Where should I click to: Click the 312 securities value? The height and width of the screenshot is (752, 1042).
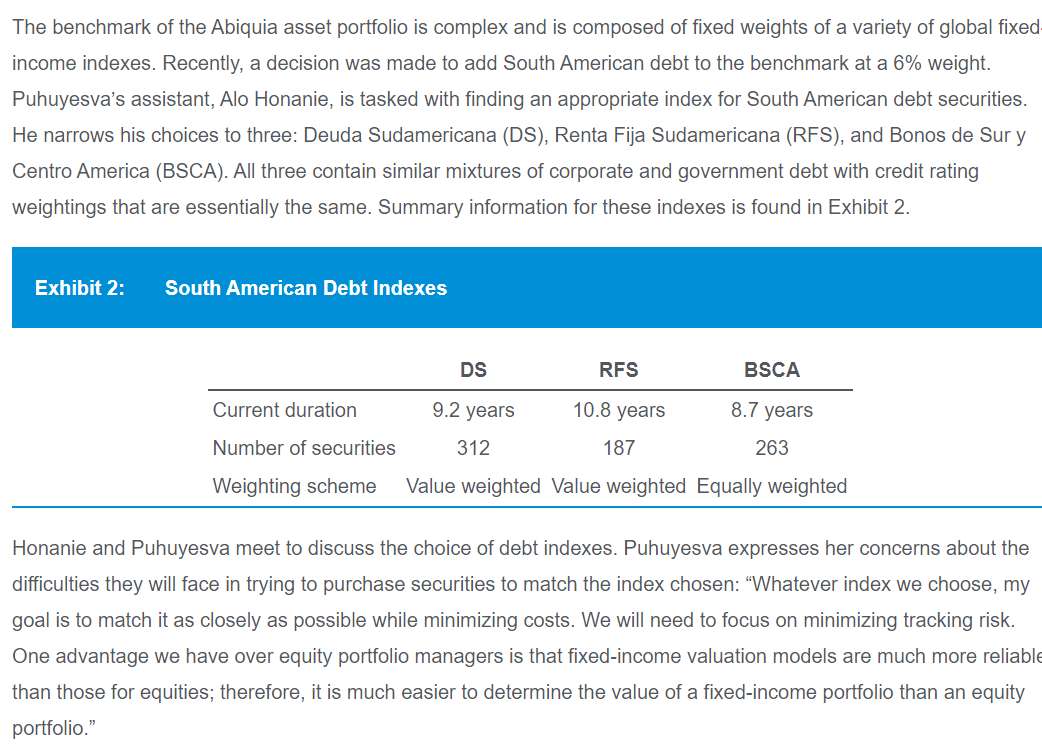coord(473,448)
